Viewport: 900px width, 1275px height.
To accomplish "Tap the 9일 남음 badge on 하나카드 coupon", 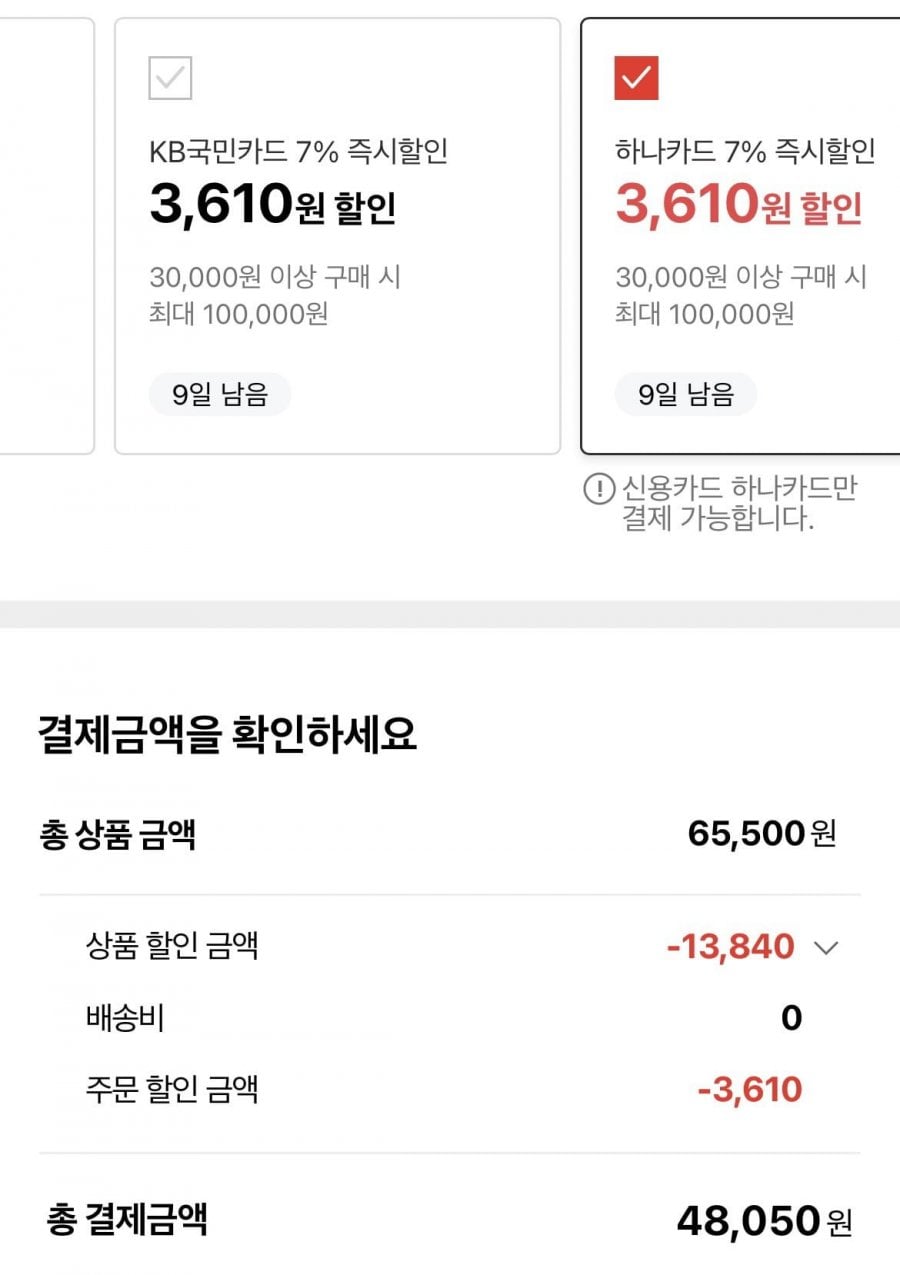I will click(686, 395).
